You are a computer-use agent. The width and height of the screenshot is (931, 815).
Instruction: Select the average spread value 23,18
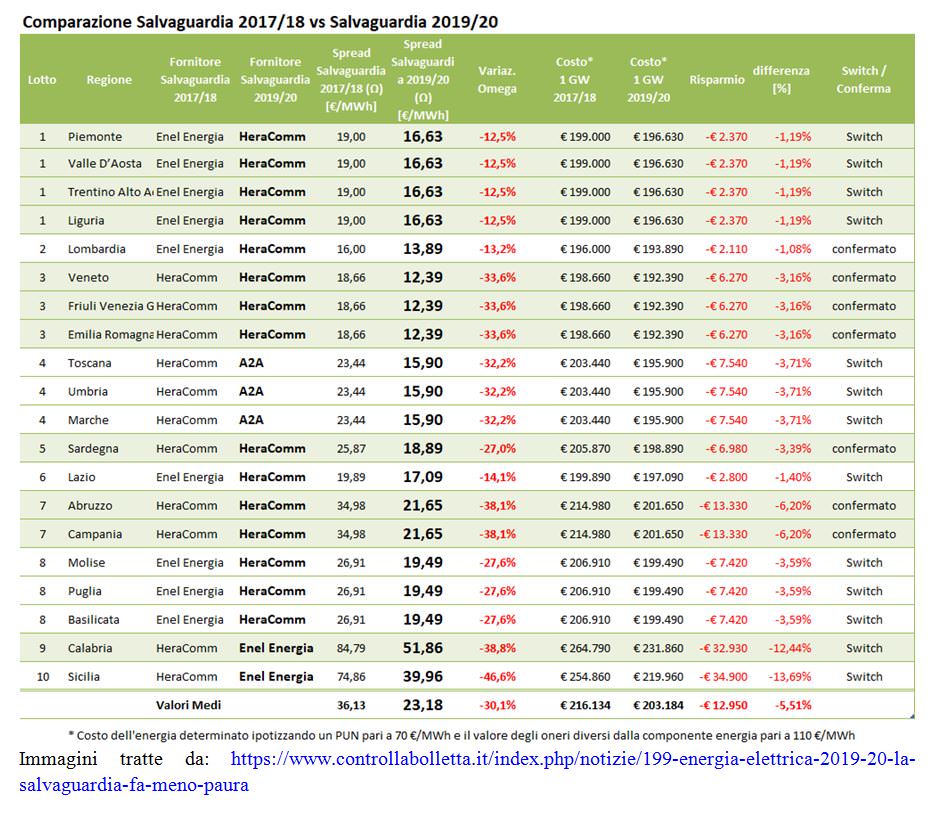click(422, 705)
